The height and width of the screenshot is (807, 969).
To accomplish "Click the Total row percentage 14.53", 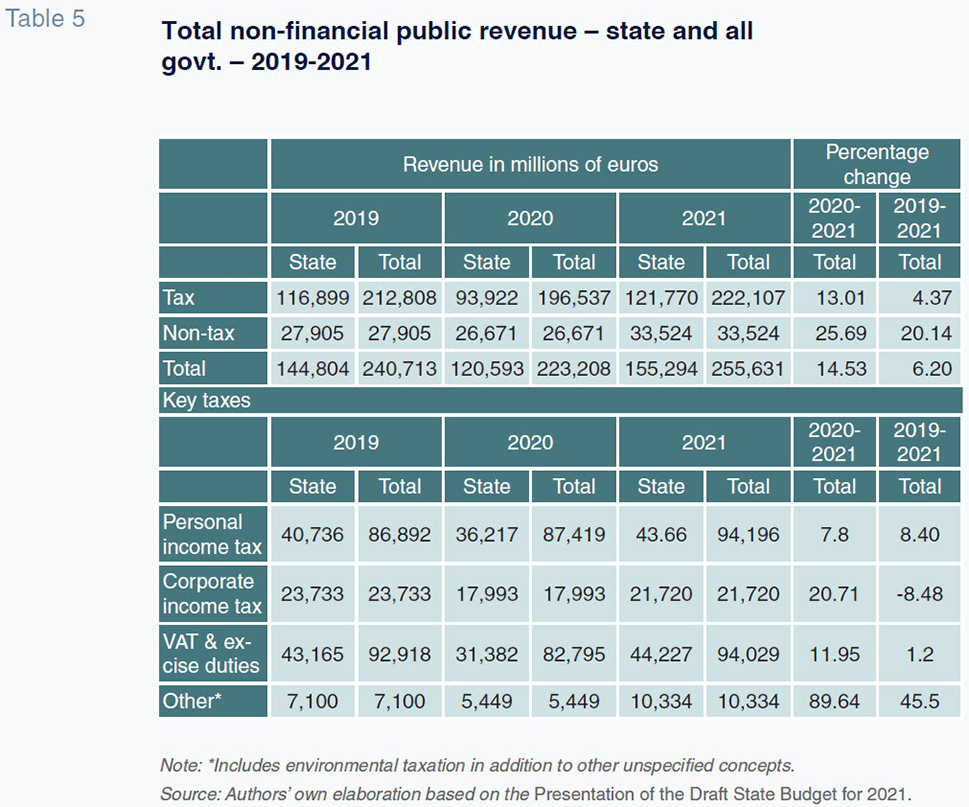I will click(841, 369).
